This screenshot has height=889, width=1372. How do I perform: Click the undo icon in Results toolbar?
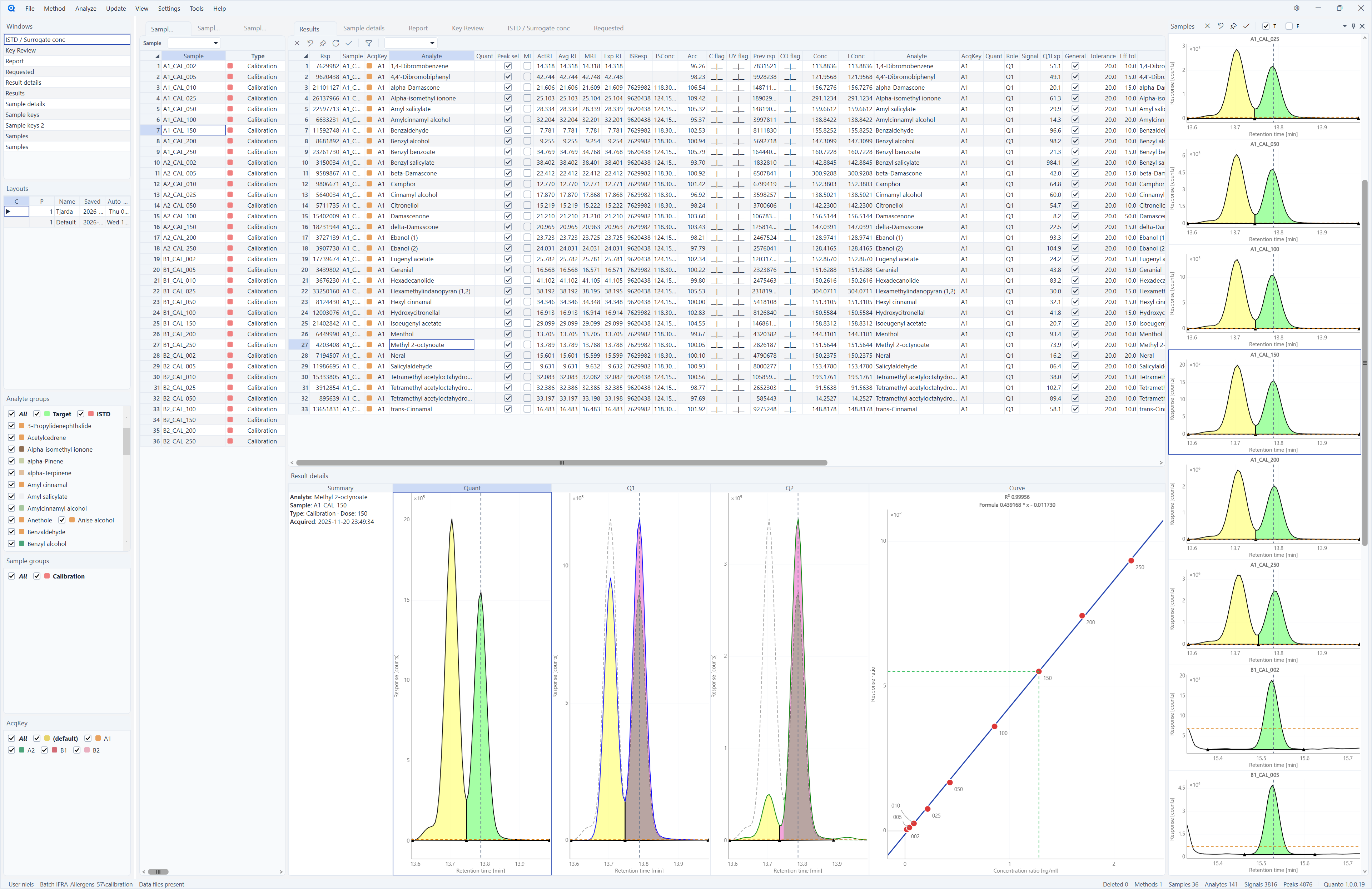(x=309, y=43)
